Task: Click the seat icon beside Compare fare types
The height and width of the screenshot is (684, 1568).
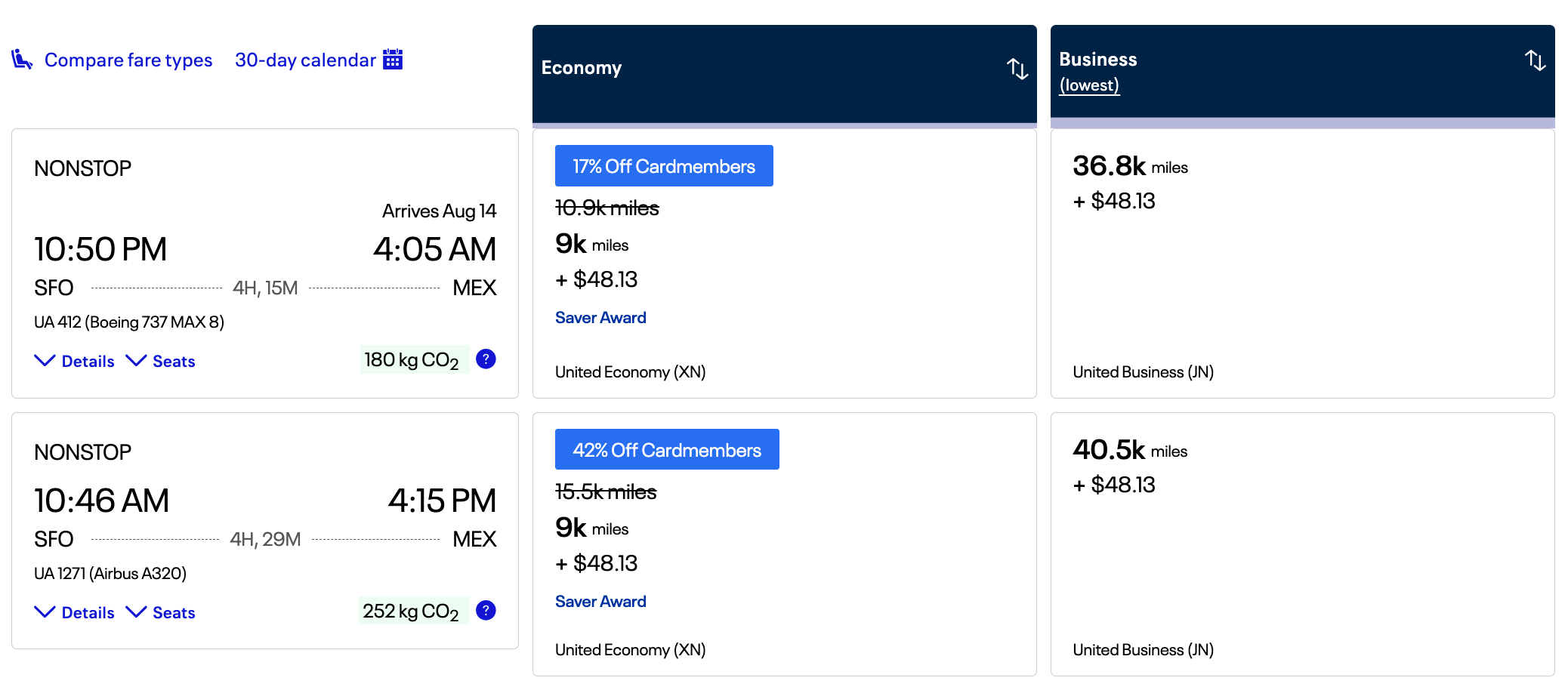Action: pos(22,59)
